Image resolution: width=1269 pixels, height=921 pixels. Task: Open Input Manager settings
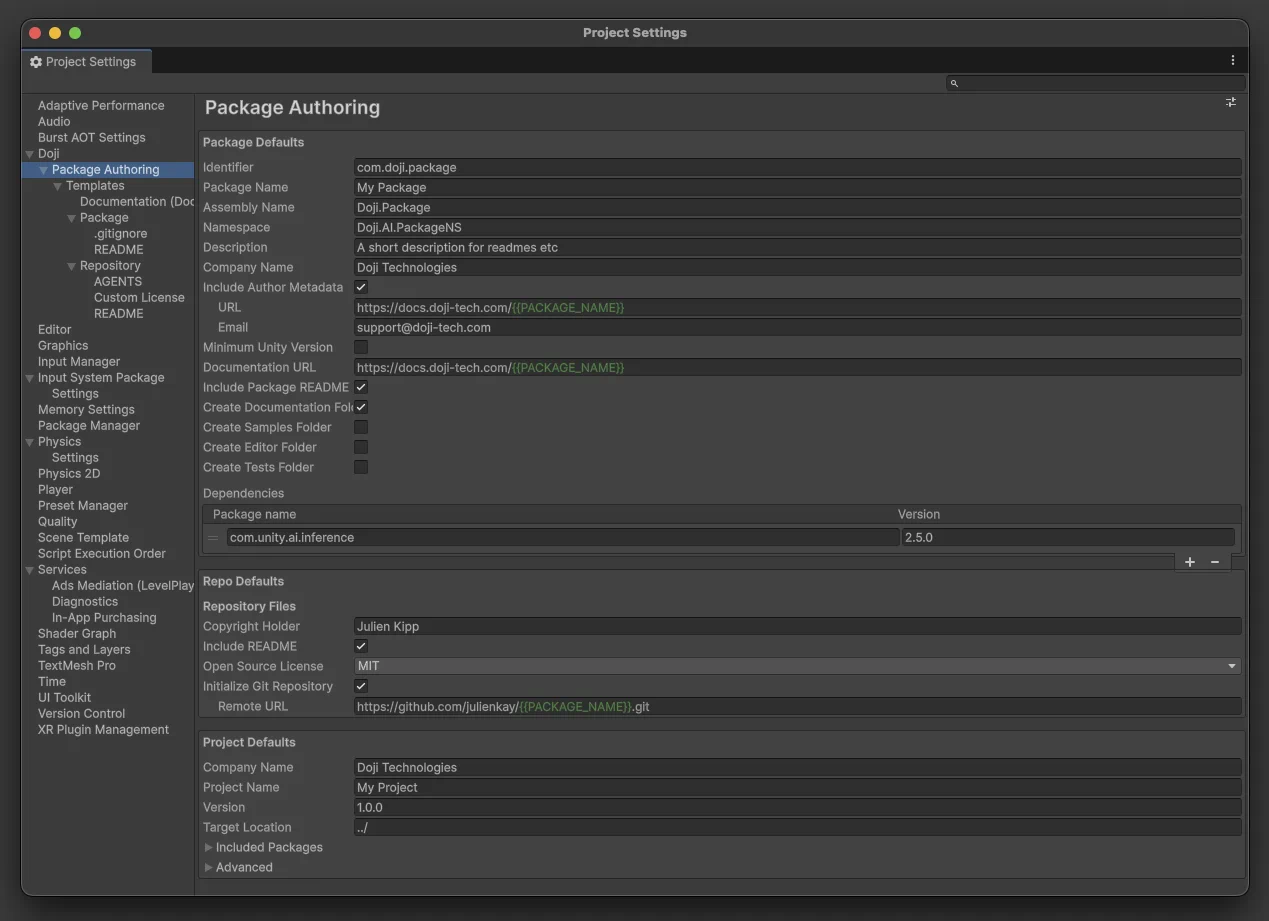pyautogui.click(x=79, y=361)
